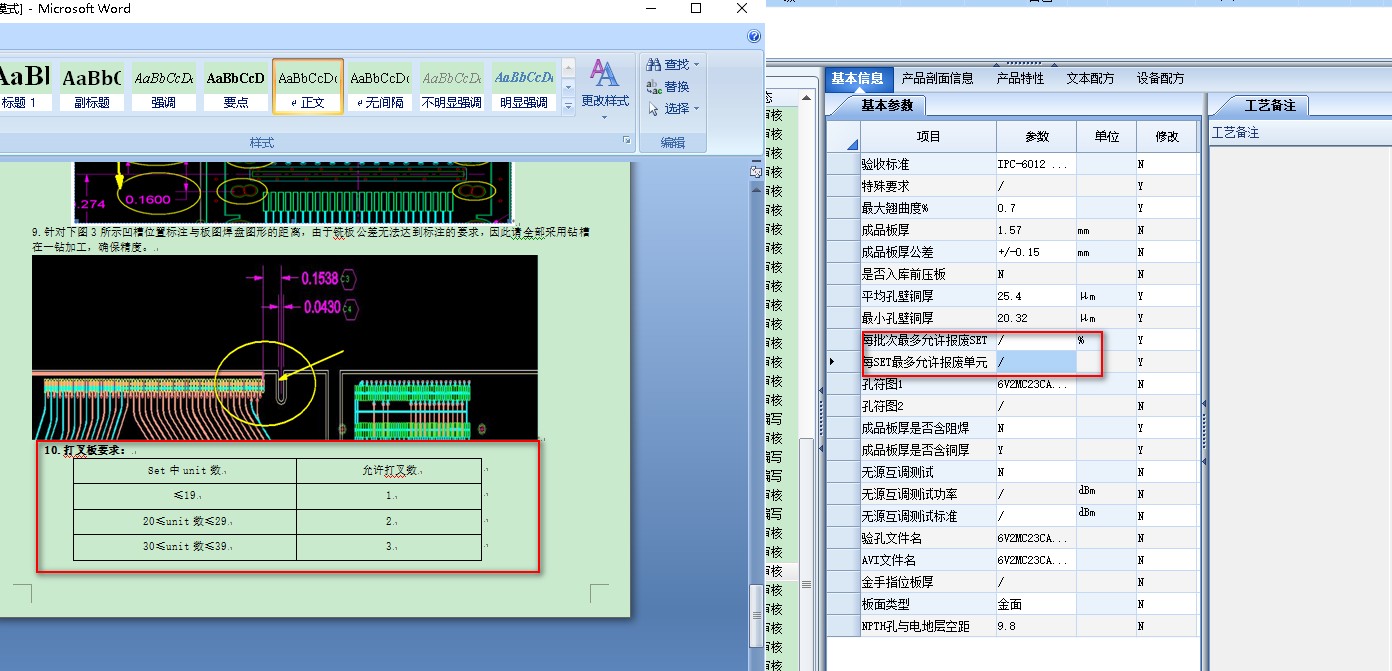The image size is (1392, 671).
Task: Click the 参数 column header
Action: coord(1036,137)
